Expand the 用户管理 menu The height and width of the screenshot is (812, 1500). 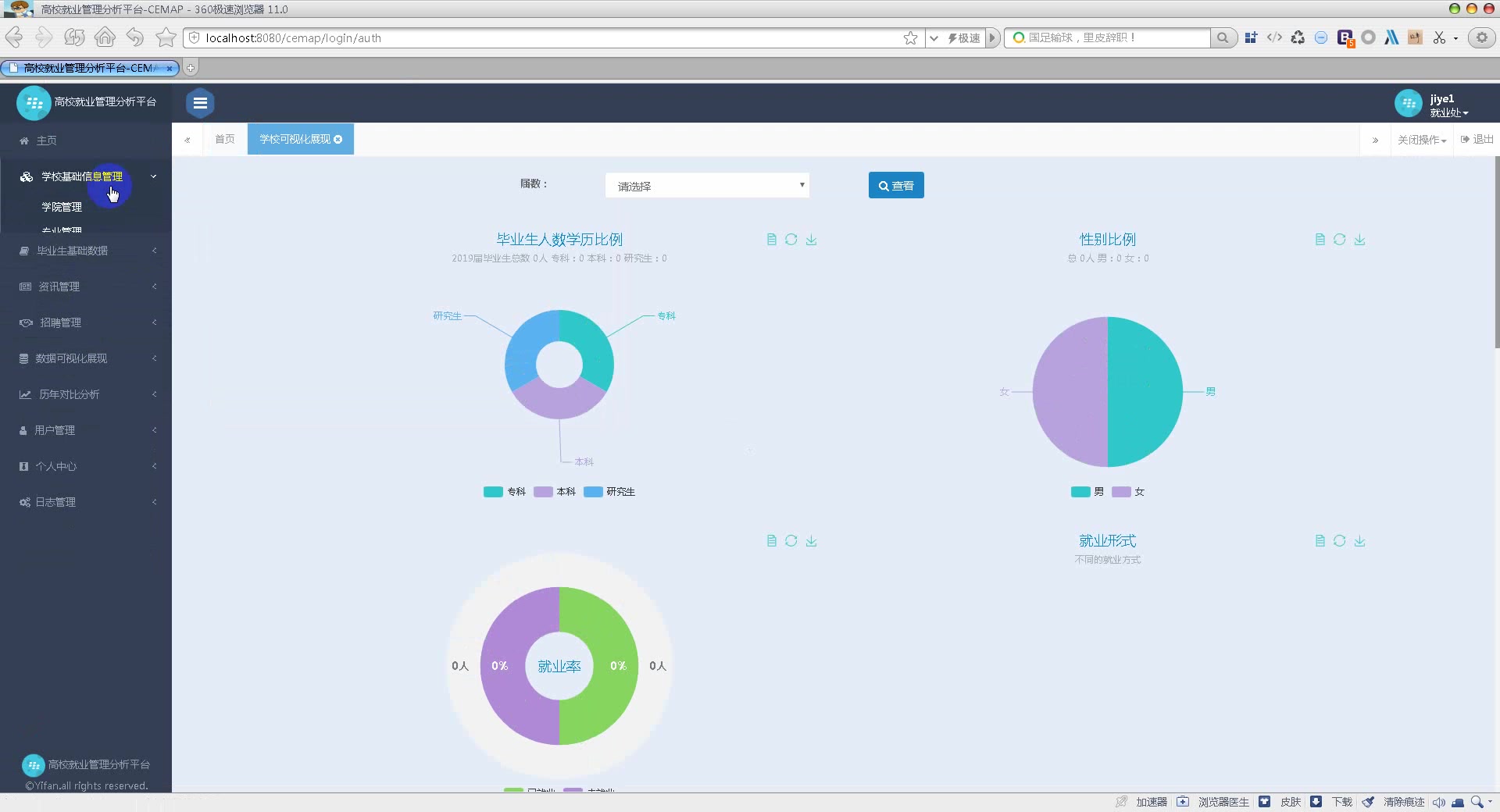click(86, 430)
